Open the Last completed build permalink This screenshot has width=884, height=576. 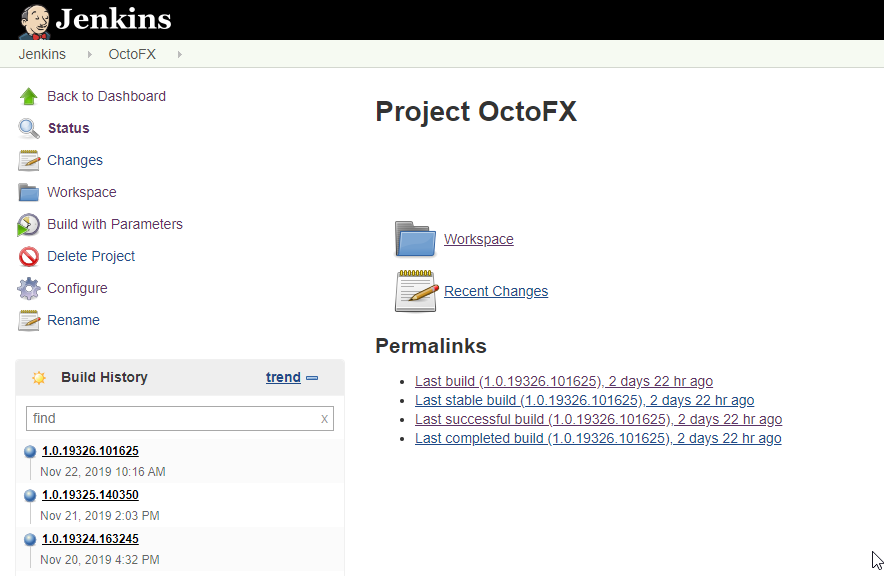(598, 438)
